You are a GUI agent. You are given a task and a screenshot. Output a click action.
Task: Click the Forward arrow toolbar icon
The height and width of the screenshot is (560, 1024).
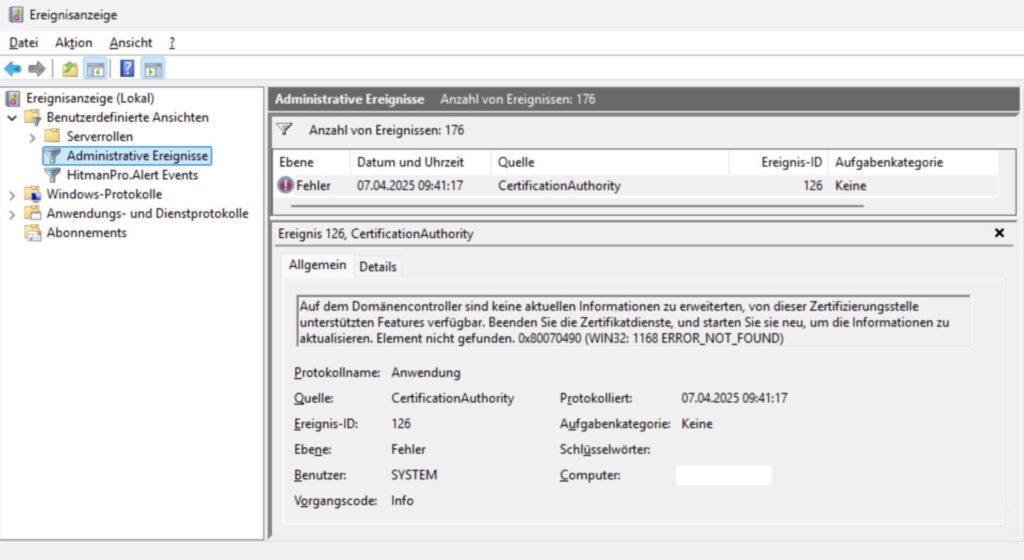click(37, 69)
